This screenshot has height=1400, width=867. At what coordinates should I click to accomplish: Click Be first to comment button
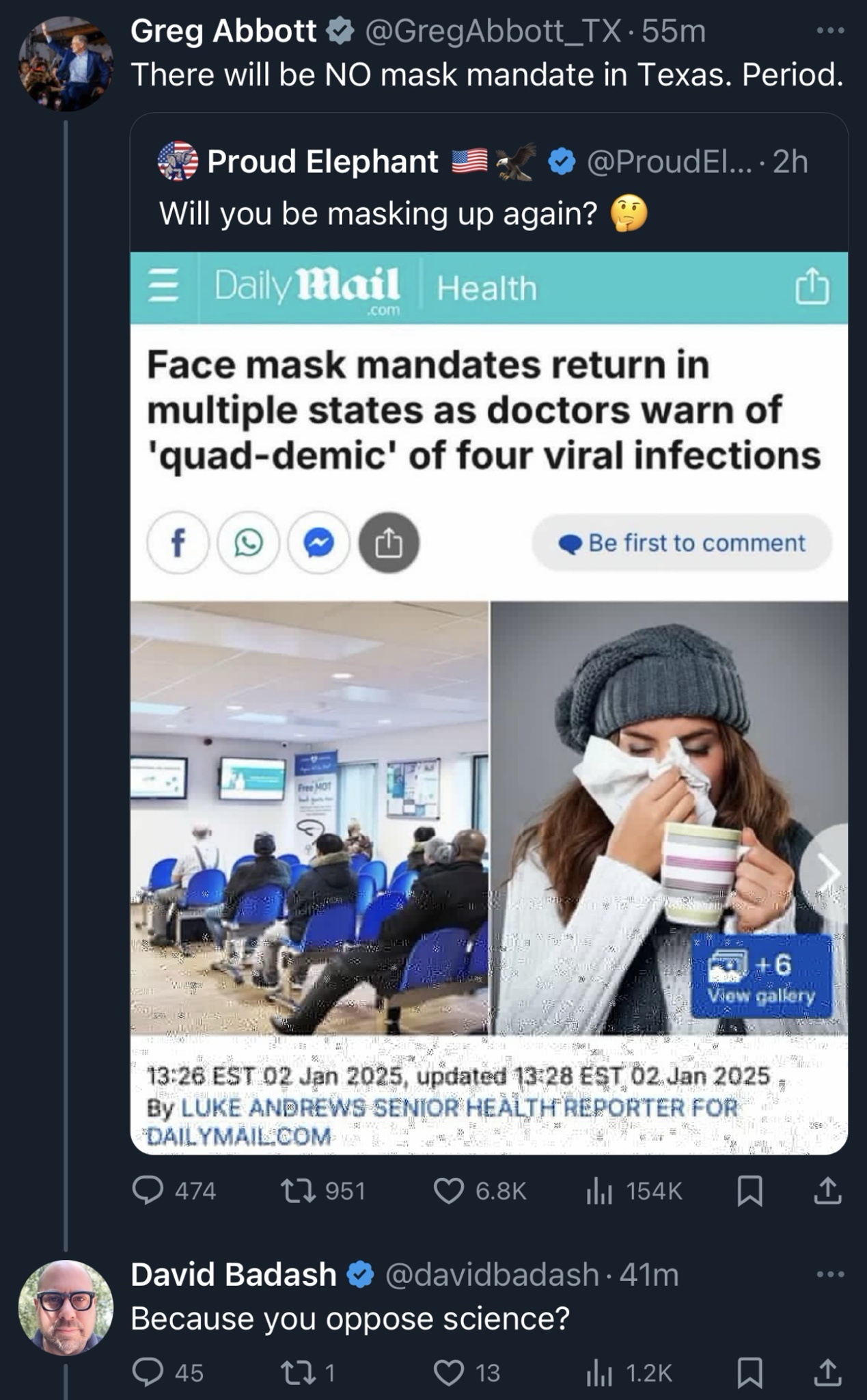[682, 543]
